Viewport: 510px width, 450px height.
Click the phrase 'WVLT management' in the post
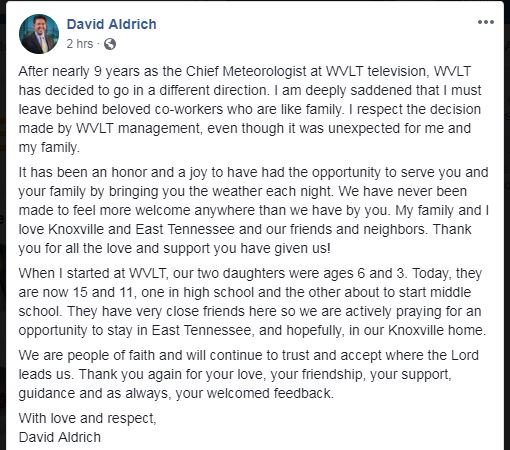[139, 129]
